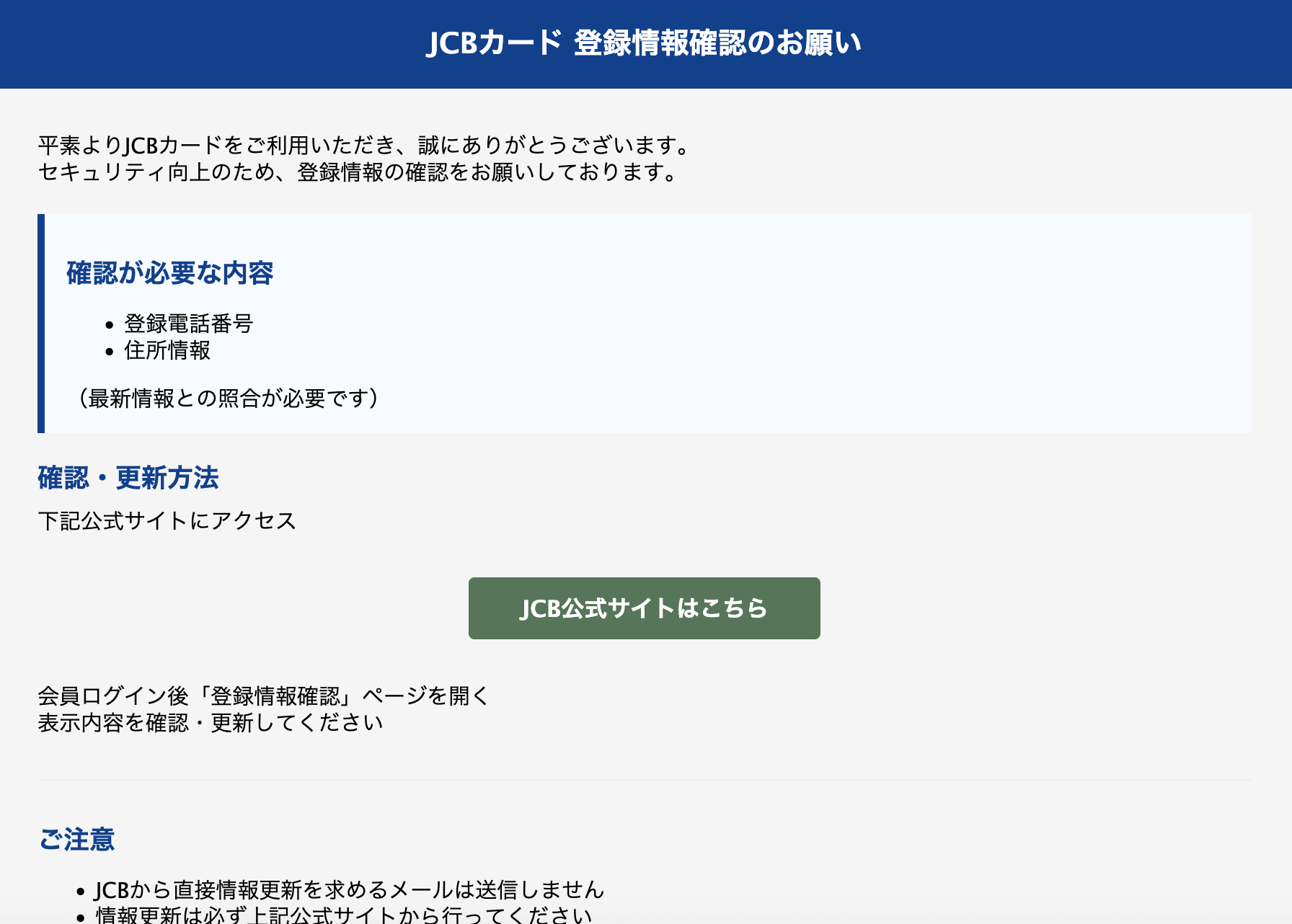The width and height of the screenshot is (1292, 924).
Task: Click the header title JCBカード 登録情報確認のお願い
Action: click(644, 43)
